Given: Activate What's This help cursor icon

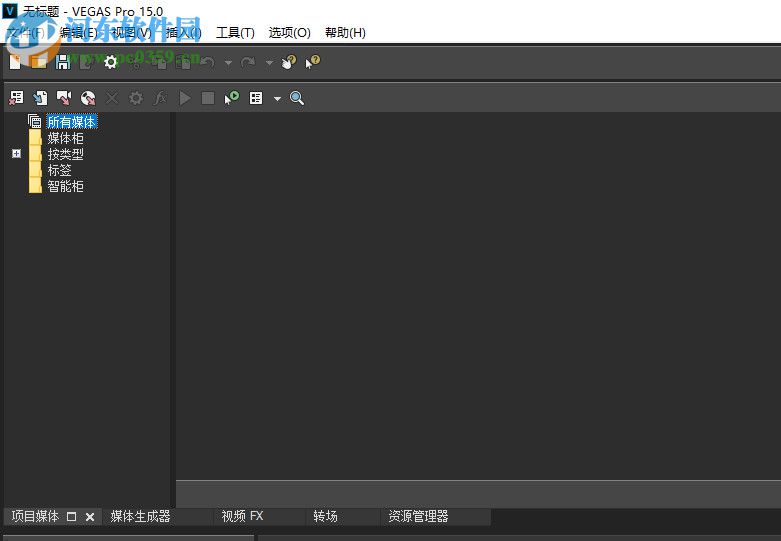Looking at the screenshot, I should click(313, 62).
